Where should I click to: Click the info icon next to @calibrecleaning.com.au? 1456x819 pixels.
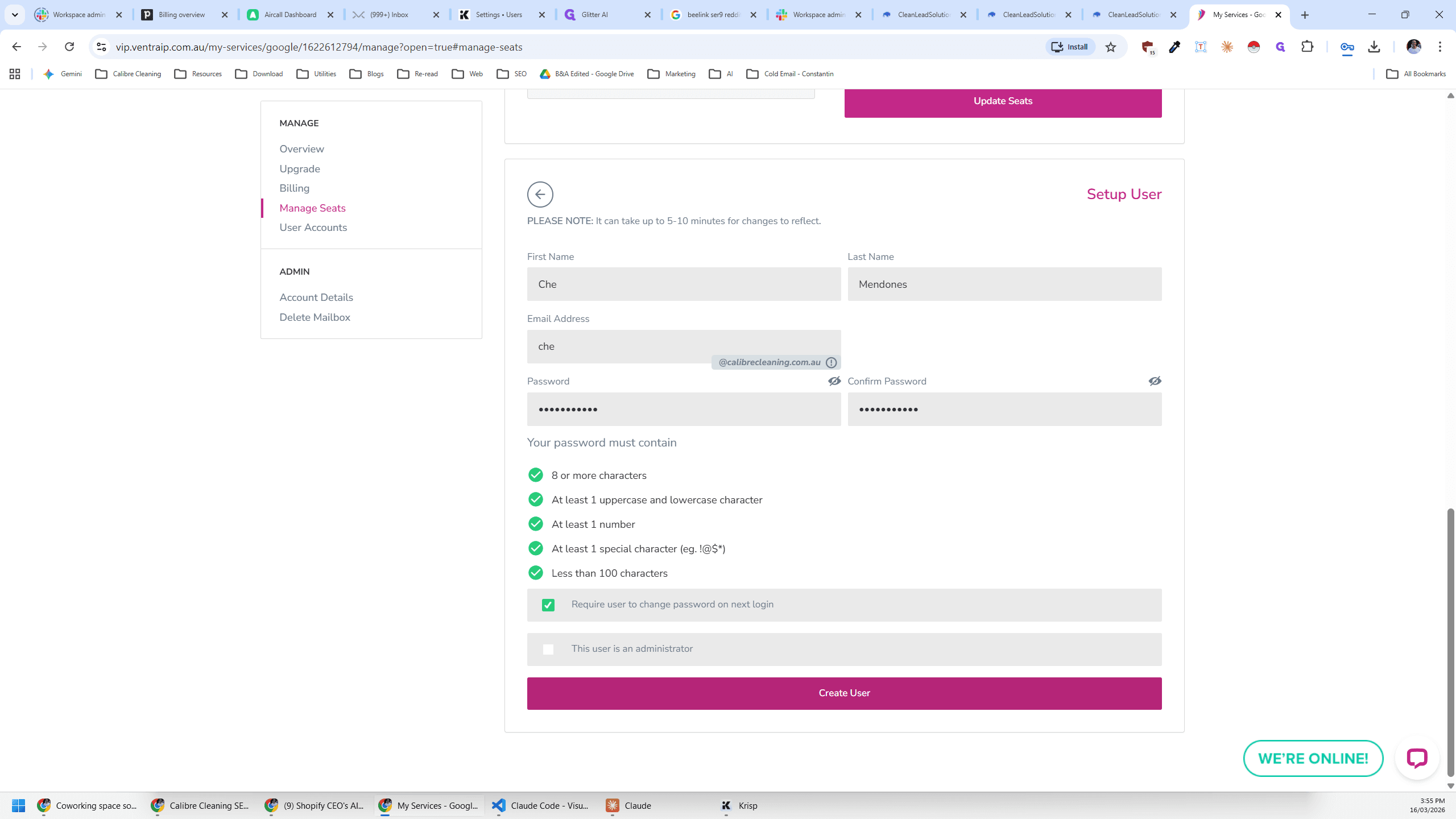pos(831,362)
